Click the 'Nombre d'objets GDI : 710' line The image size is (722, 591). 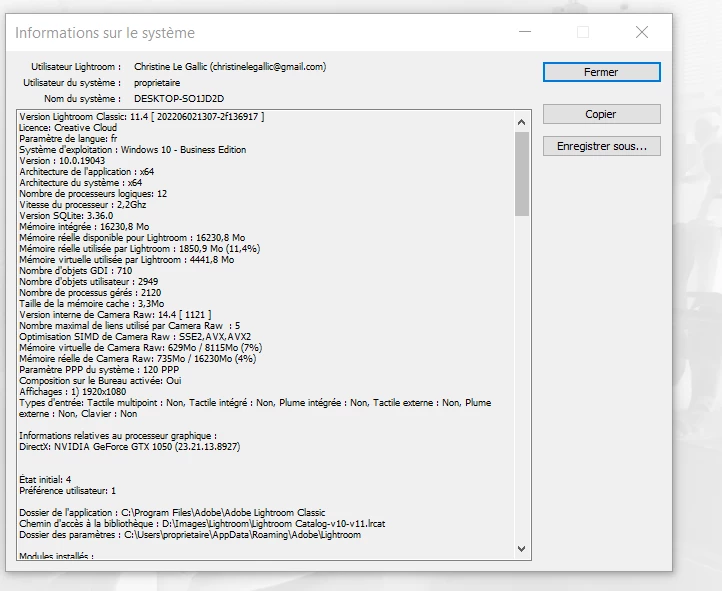76,271
